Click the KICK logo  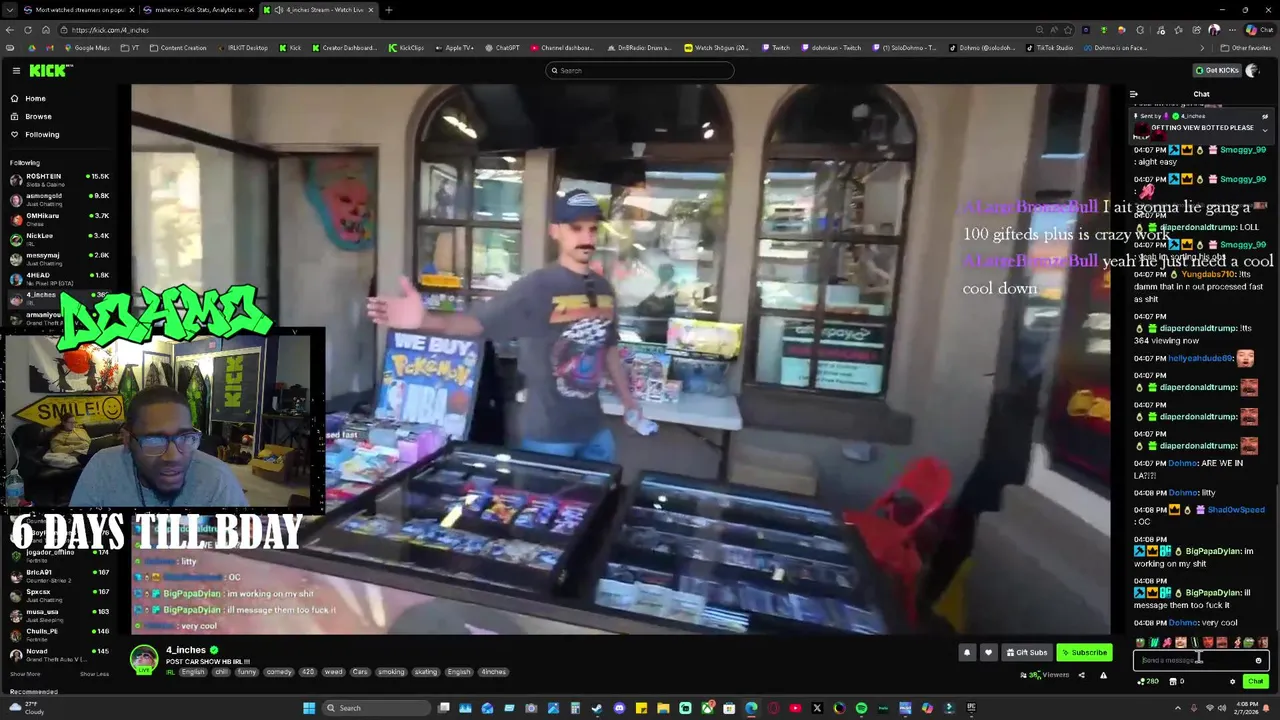(x=50, y=70)
